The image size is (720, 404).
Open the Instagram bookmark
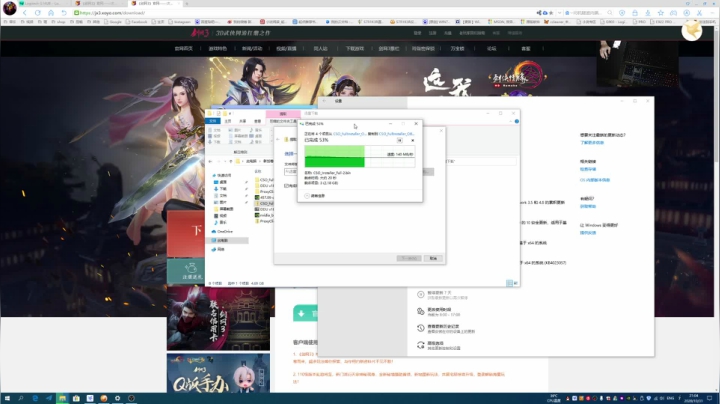(180, 22)
